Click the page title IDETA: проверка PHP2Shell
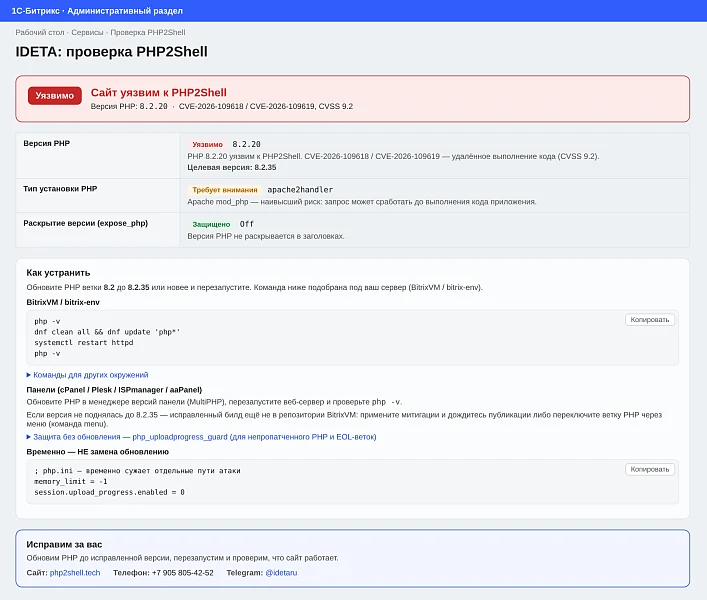 (111, 51)
